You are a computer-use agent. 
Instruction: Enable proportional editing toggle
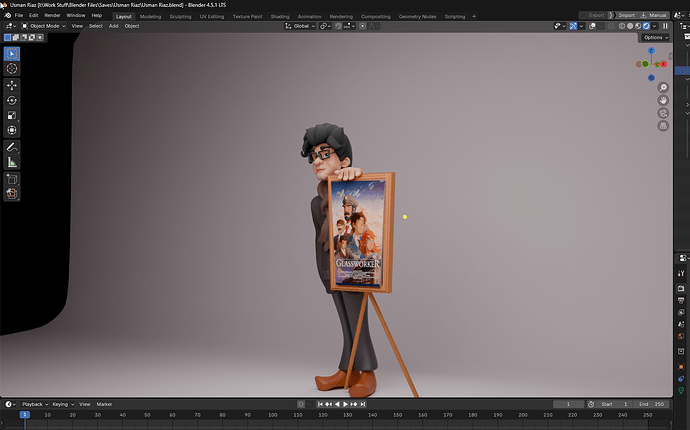click(363, 26)
